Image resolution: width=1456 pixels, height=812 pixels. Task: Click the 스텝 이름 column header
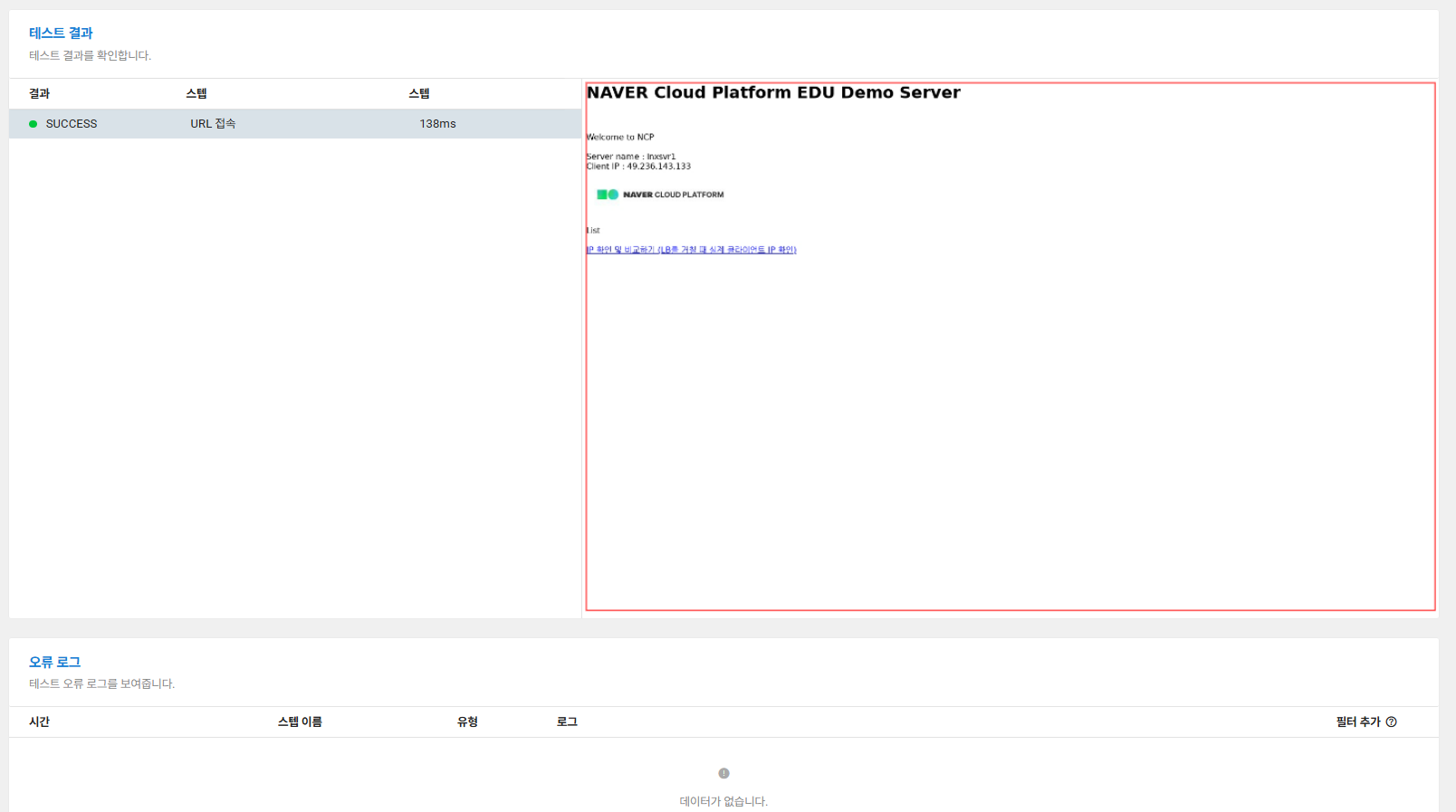(x=300, y=721)
